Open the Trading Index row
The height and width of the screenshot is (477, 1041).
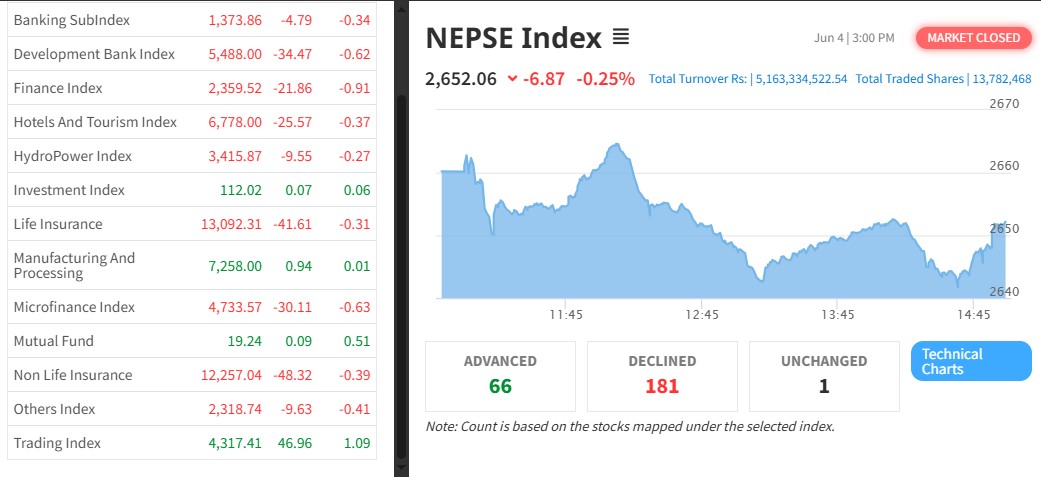click(57, 443)
